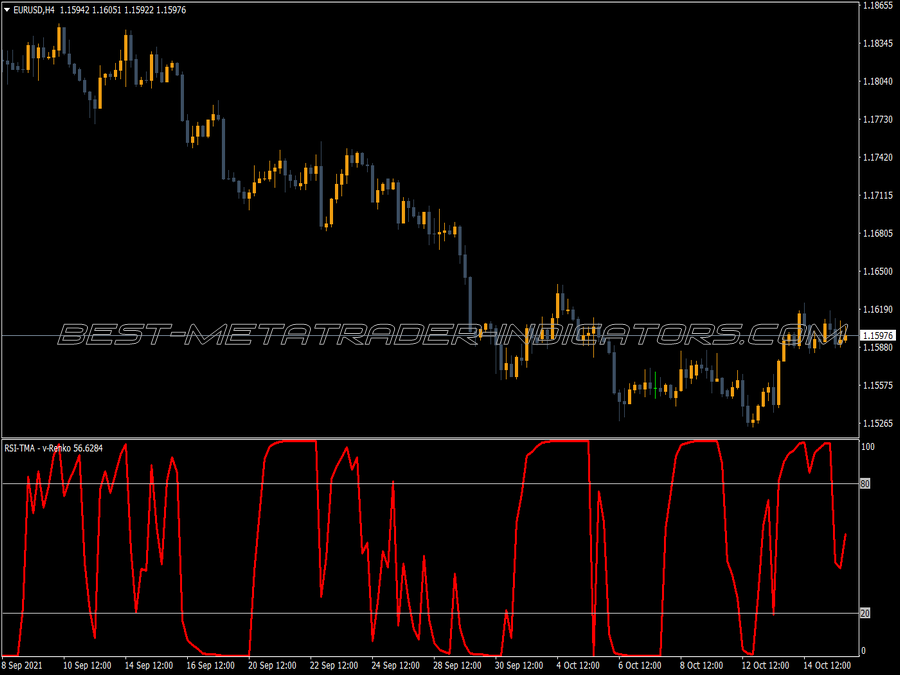The image size is (900, 675).
Task: Click the 1.17420 price axis label
Action: point(878,157)
